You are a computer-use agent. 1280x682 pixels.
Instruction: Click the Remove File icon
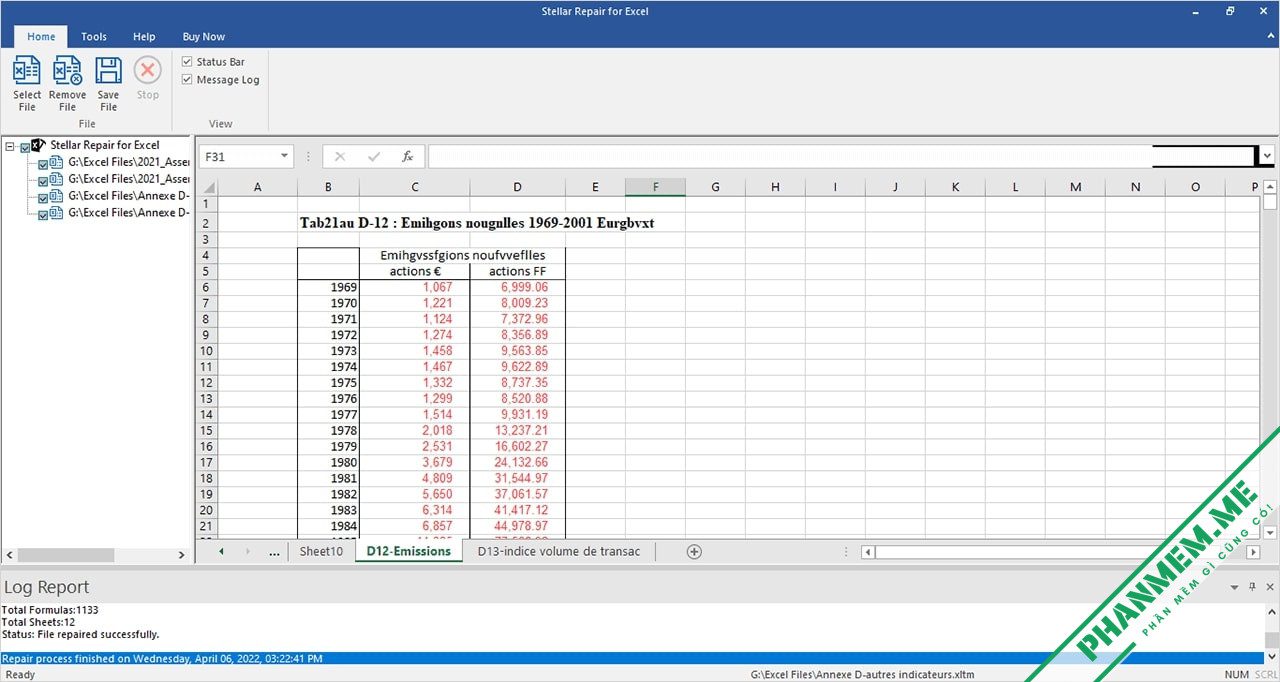click(67, 71)
